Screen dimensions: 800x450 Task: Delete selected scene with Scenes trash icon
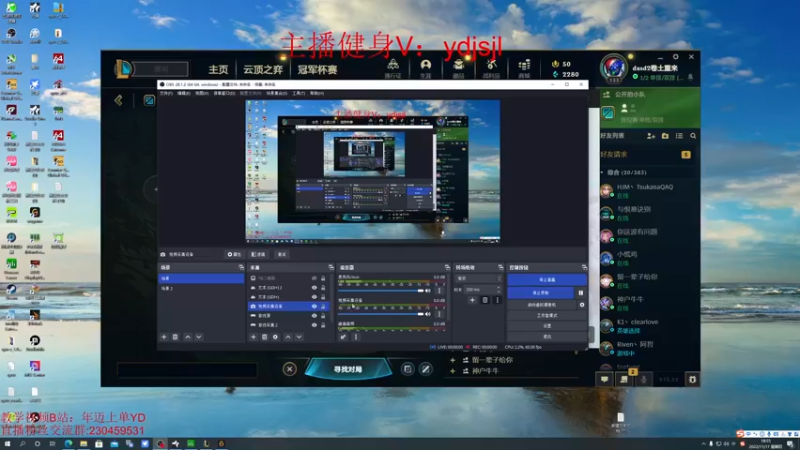175,337
